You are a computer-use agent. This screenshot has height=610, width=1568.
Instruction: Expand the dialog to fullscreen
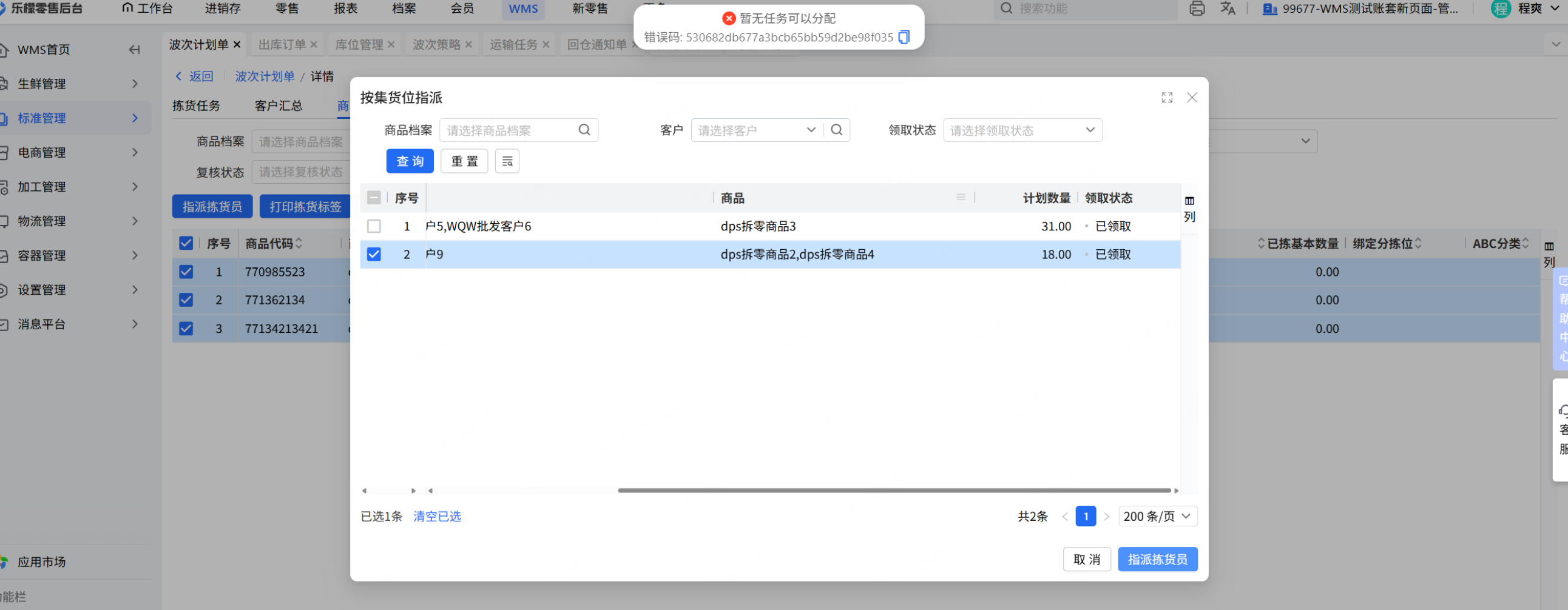coord(1167,97)
